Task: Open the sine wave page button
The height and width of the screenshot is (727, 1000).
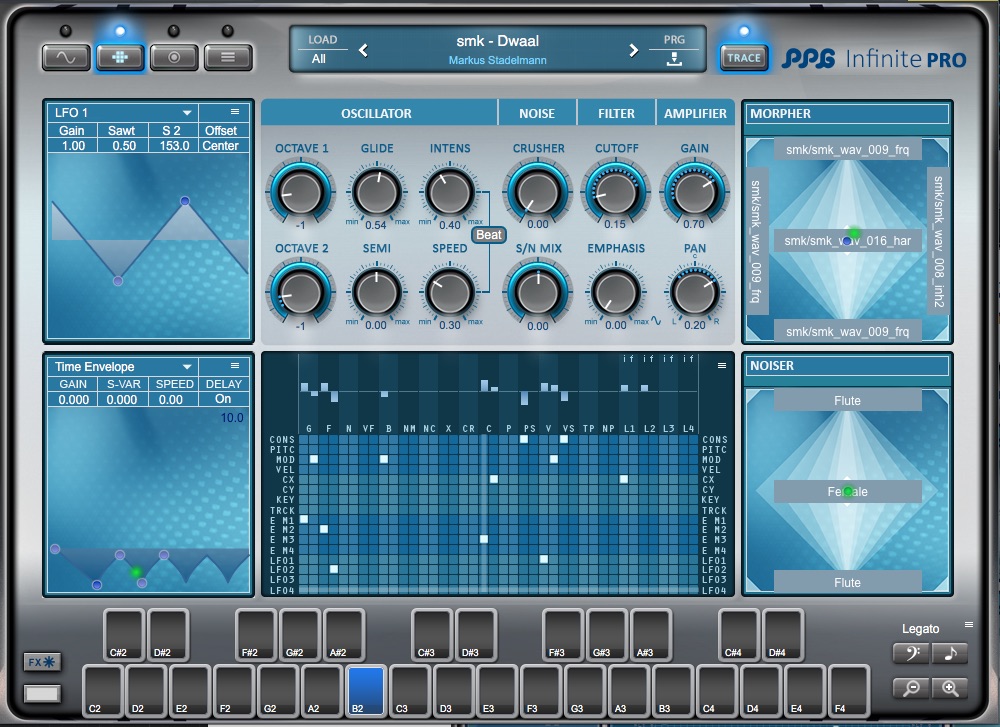Action: click(66, 57)
